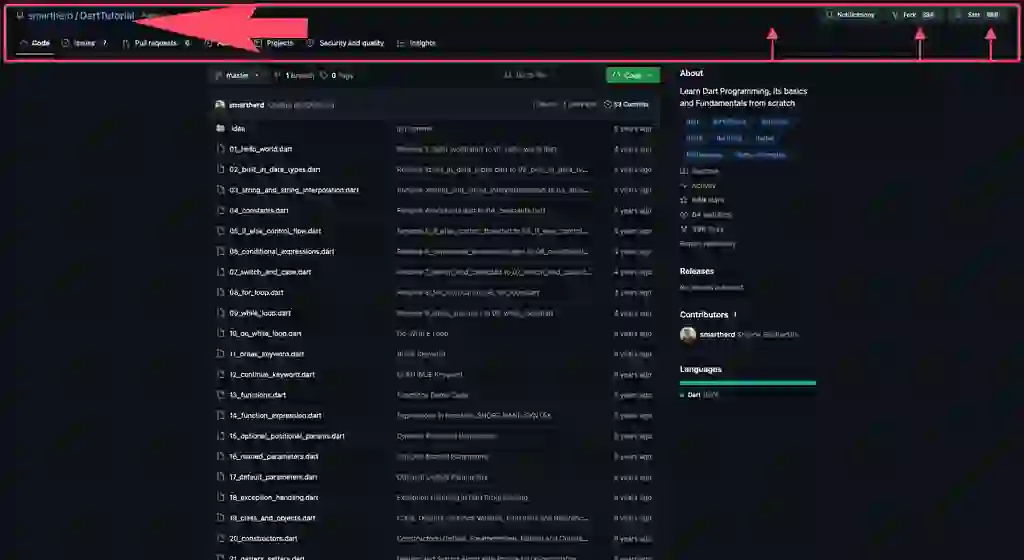This screenshot has width=1024, height=560.
Task: Open 19_class_and_objects.dart
Action: tap(272, 518)
